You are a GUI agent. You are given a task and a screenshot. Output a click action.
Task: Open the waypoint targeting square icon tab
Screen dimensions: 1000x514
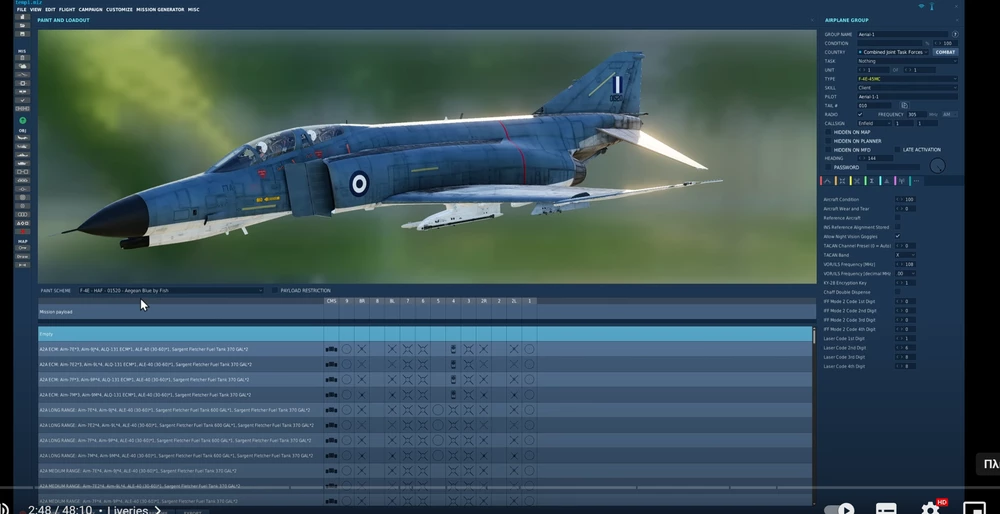(x=842, y=181)
